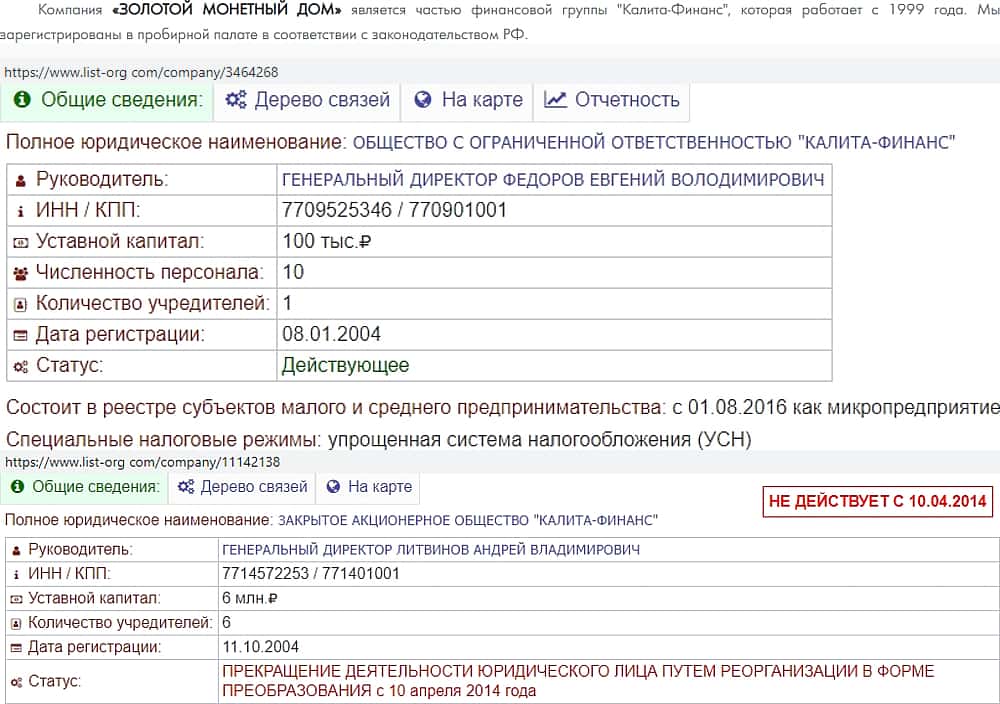The image size is (1000, 704).
Task: Click person icon beside upper 'Руководитель' row
Action: coord(20,181)
